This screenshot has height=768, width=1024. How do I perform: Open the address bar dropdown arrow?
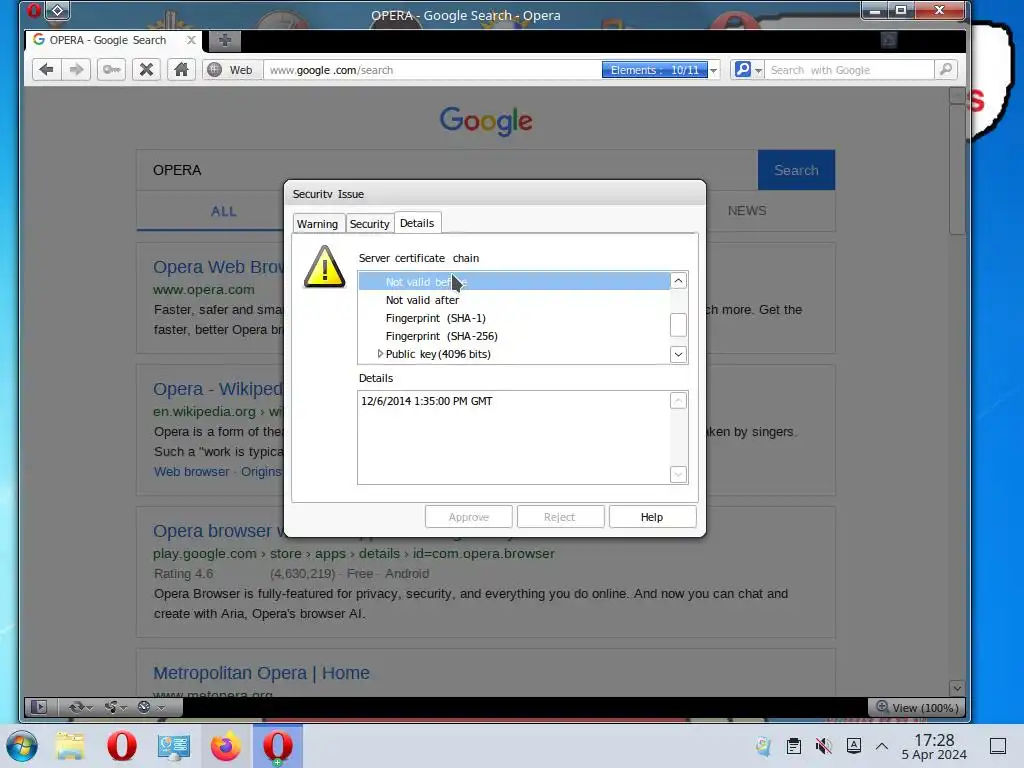tap(714, 71)
